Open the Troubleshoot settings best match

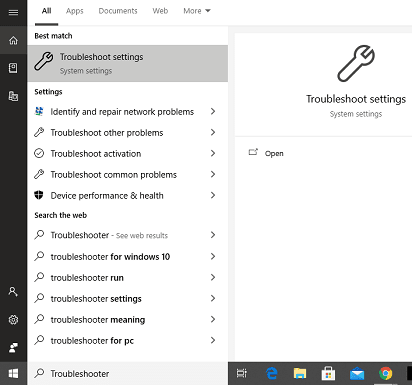tap(128, 63)
